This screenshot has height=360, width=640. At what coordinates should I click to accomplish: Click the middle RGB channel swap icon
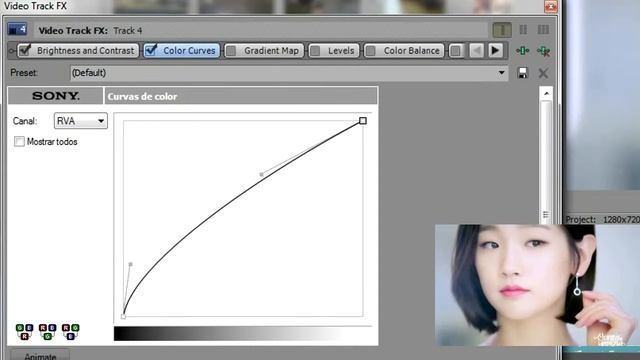[x=47, y=331]
